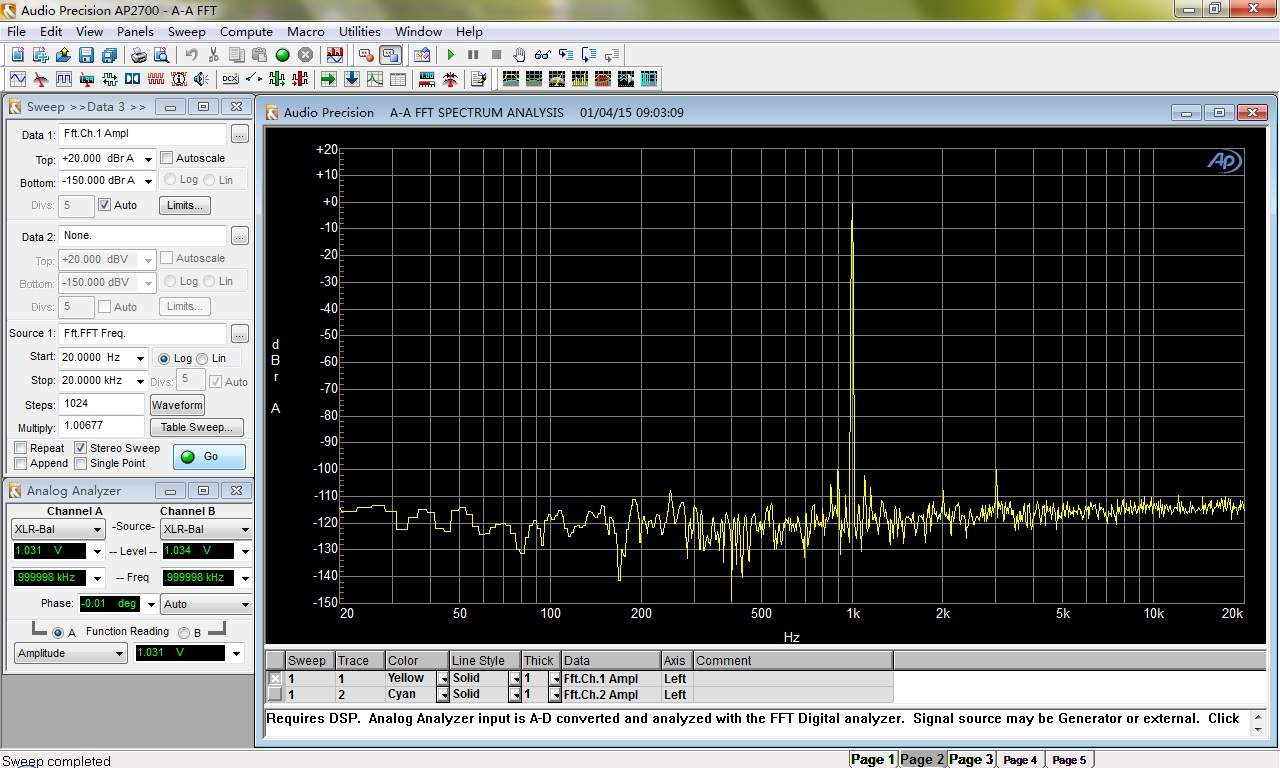Click the floppy disk save icon
Image resolution: width=1280 pixels, height=768 pixels.
click(x=86, y=55)
